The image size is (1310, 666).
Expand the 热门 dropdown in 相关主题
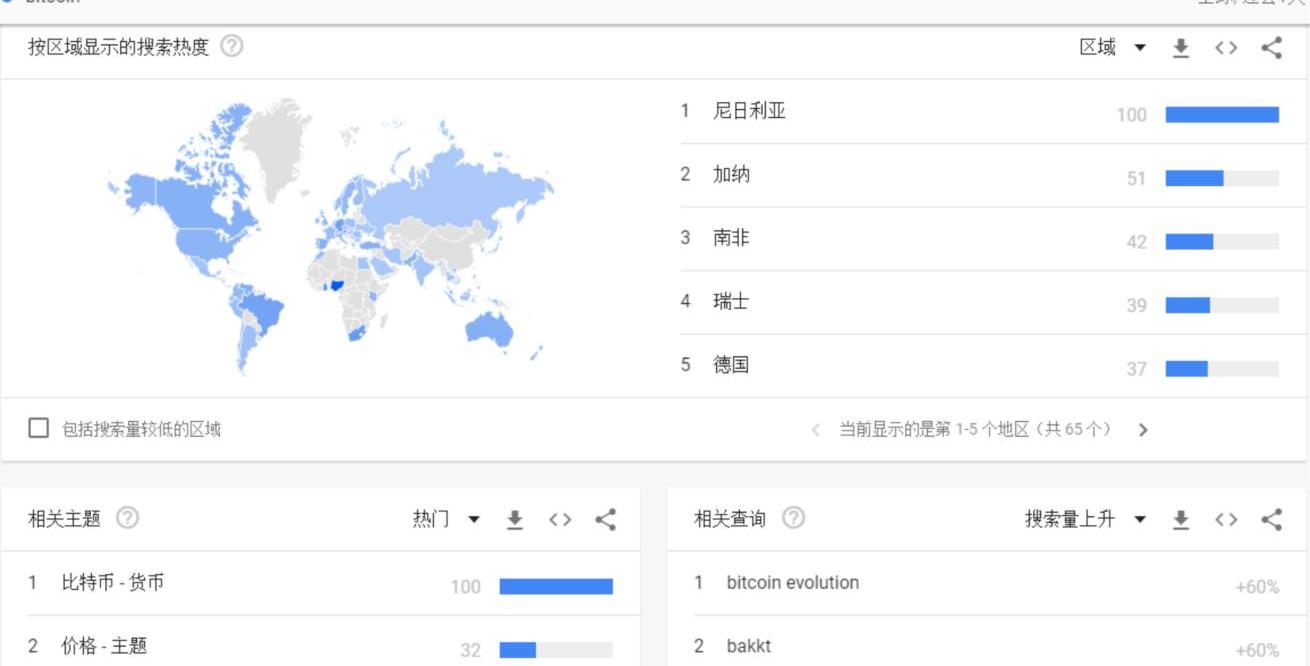(x=446, y=519)
